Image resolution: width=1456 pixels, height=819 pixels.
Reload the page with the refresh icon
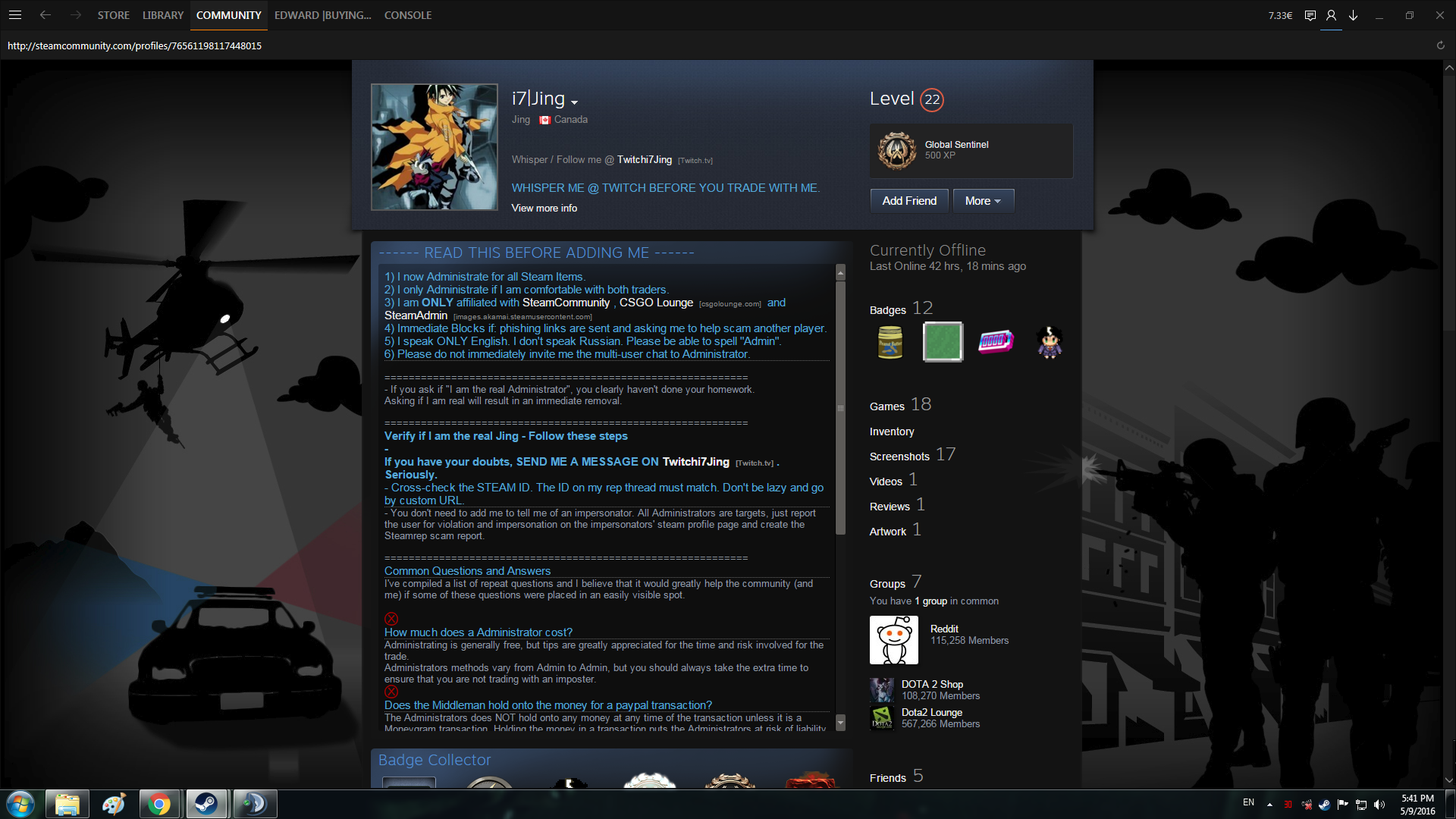tap(1440, 45)
